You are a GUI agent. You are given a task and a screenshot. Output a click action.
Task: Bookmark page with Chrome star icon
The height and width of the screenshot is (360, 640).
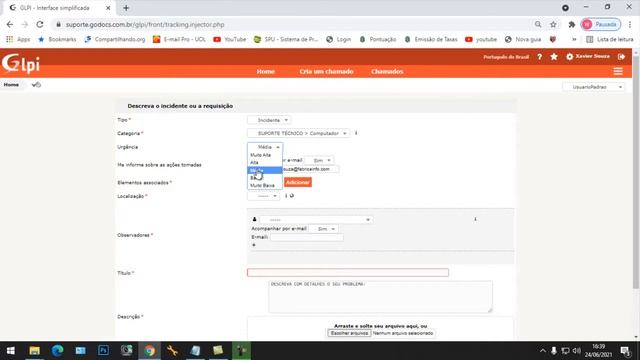click(x=553, y=24)
